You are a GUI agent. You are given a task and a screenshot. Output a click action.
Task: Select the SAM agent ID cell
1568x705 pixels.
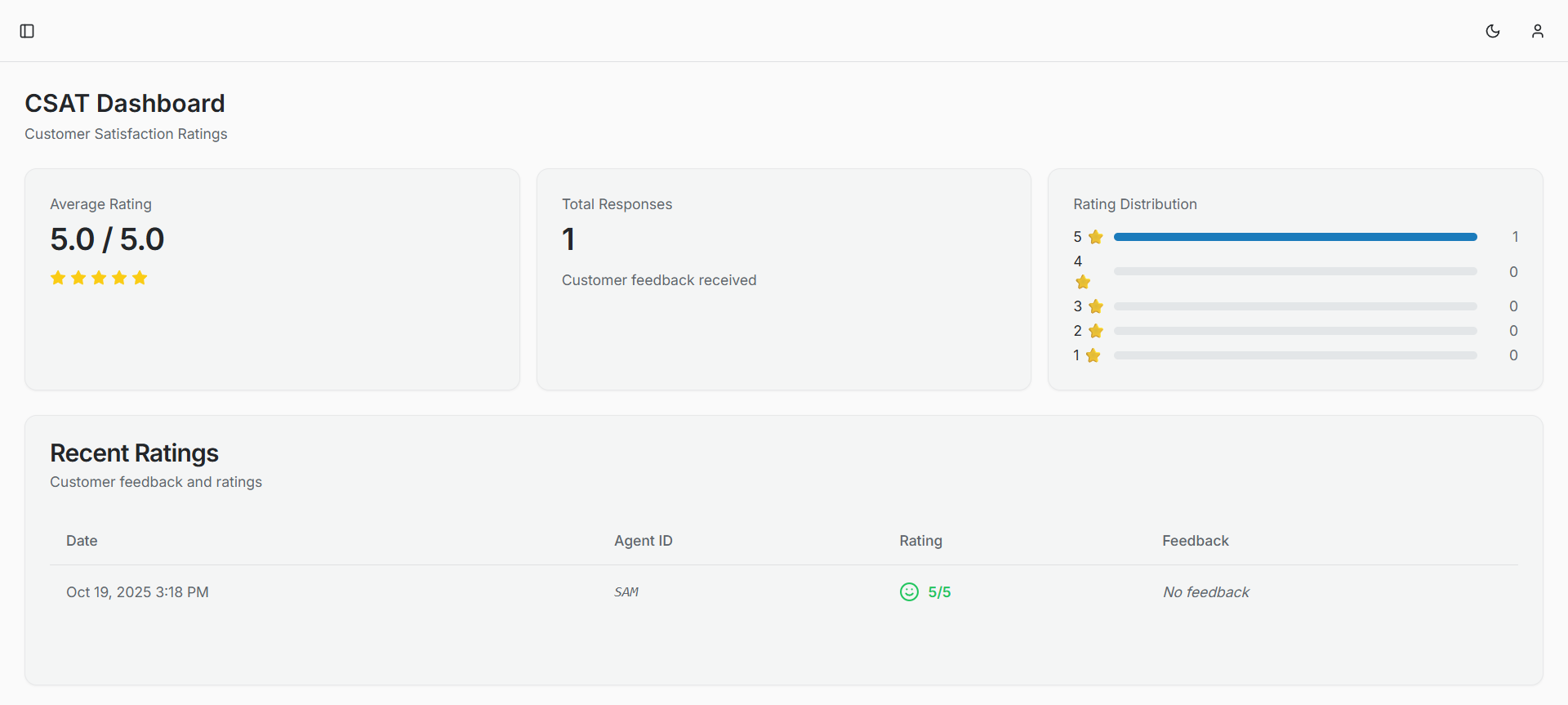[626, 592]
